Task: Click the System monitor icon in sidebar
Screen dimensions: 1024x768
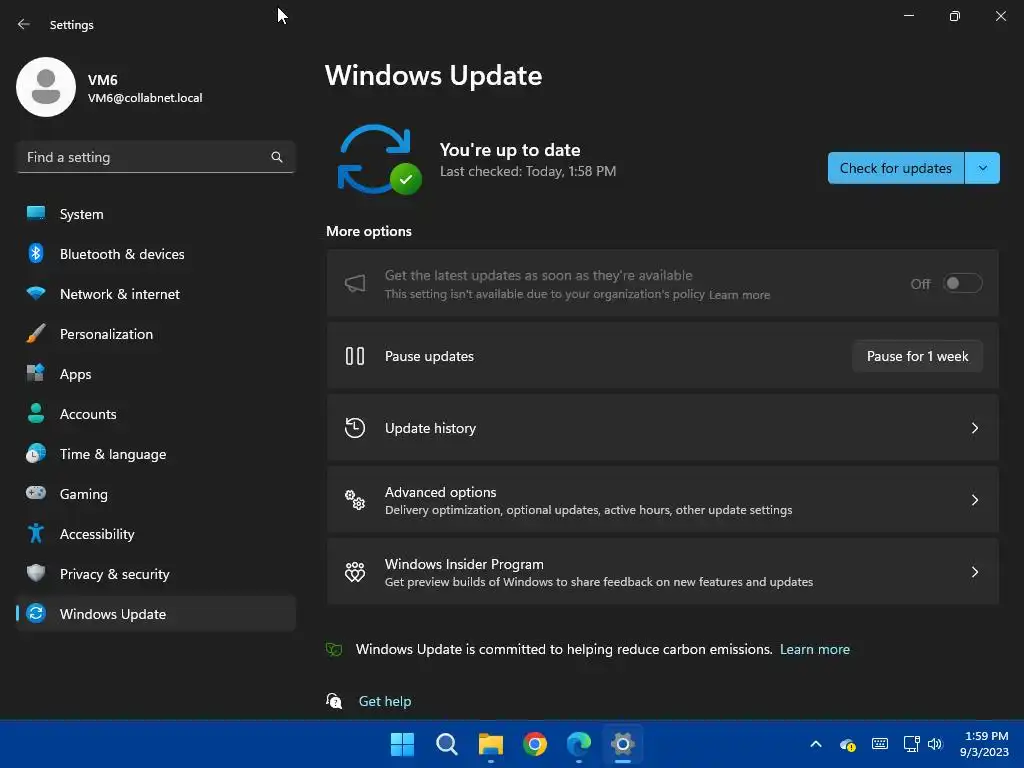Action: click(x=36, y=213)
